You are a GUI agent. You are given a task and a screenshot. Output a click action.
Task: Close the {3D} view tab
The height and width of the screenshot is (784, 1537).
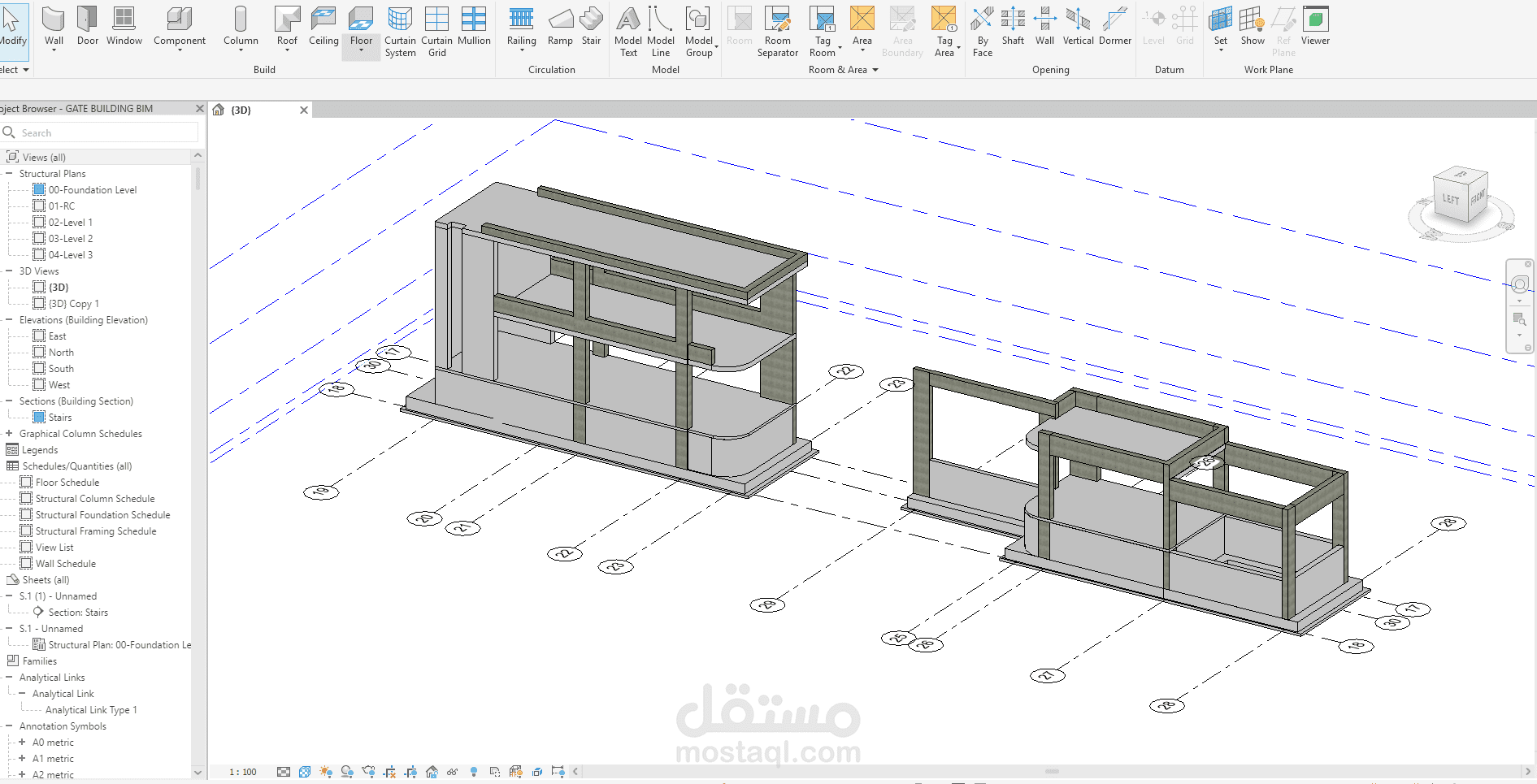pyautogui.click(x=304, y=110)
